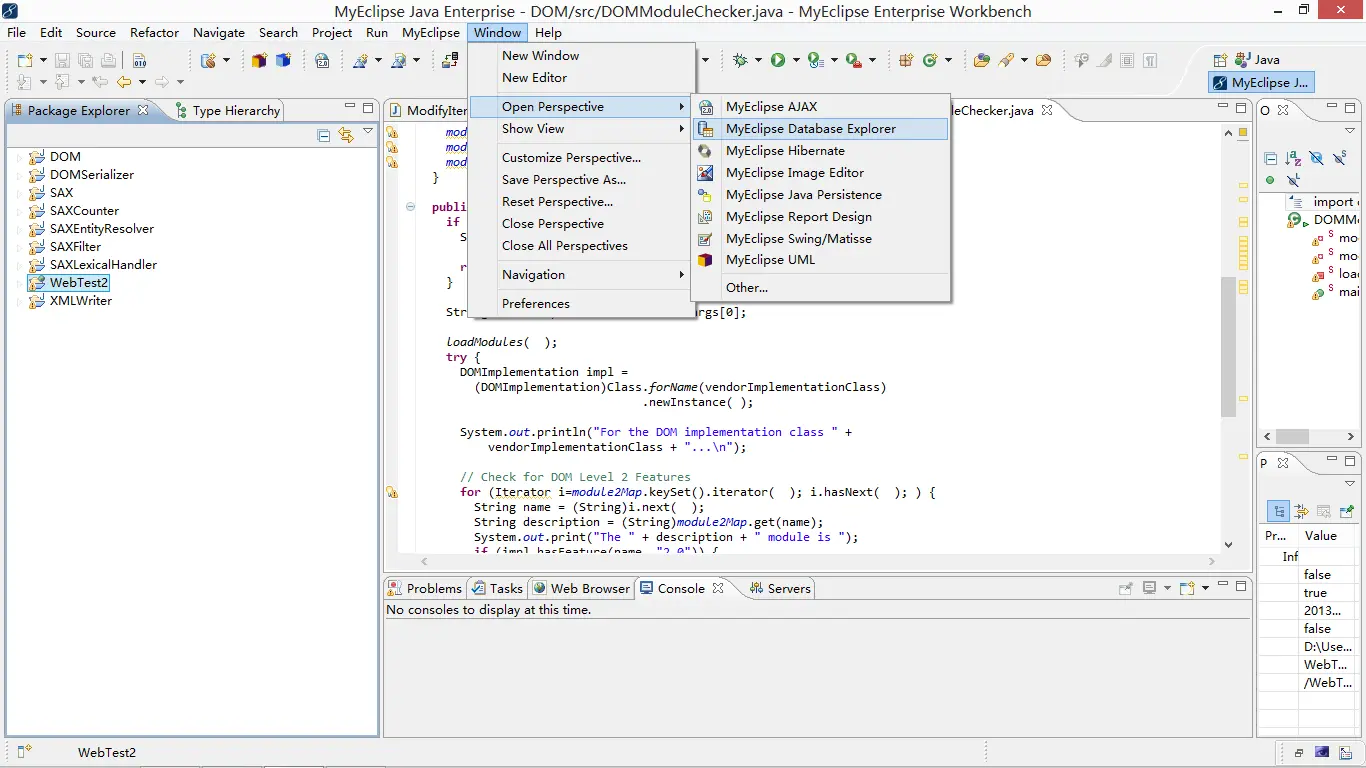The height and width of the screenshot is (768, 1366).
Task: Select the MyEclipse J... perspective button
Action: pyautogui.click(x=1261, y=83)
